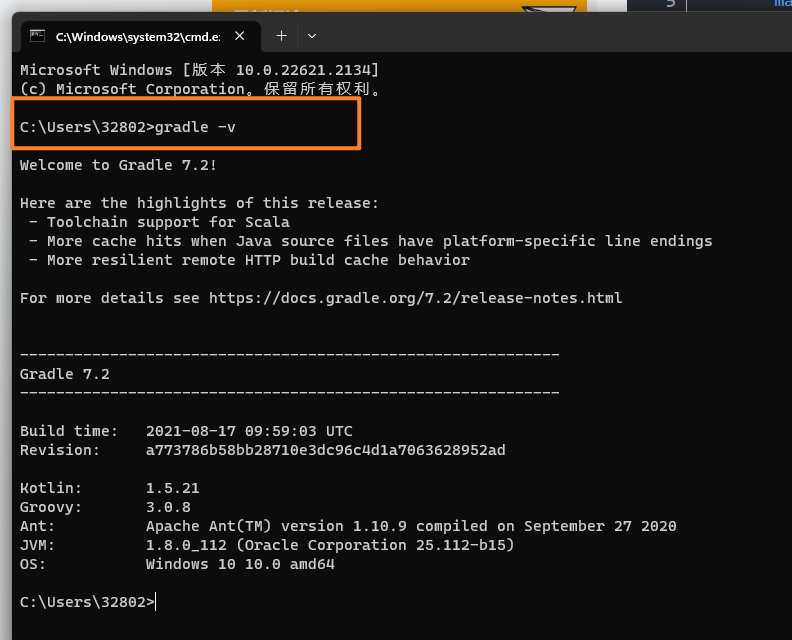Select the C:\Windows\system32\cmd.exe tab
Viewport: 792px width, 640px height.
pyautogui.click(x=135, y=36)
